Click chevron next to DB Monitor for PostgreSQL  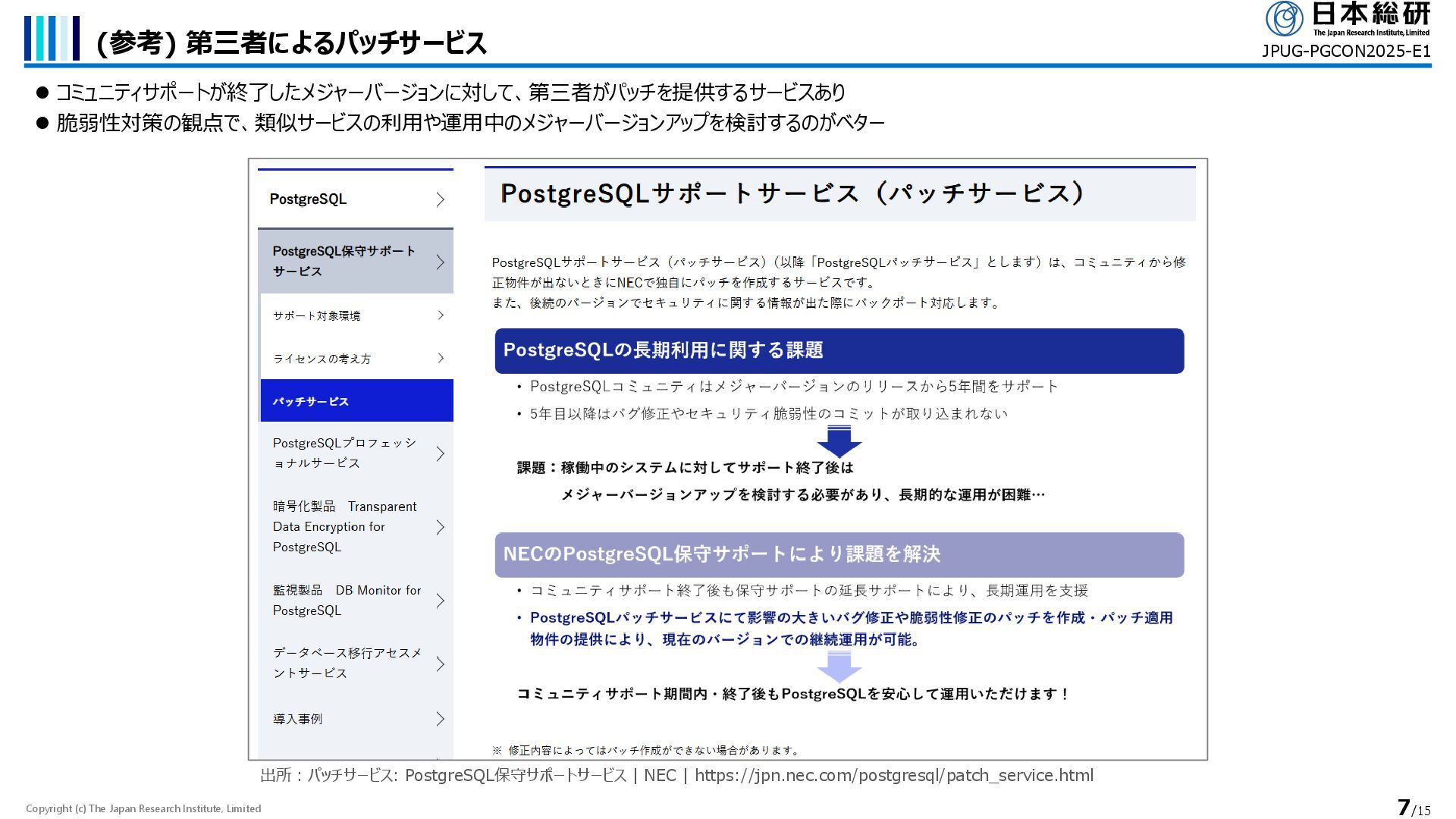pyautogui.click(x=440, y=601)
